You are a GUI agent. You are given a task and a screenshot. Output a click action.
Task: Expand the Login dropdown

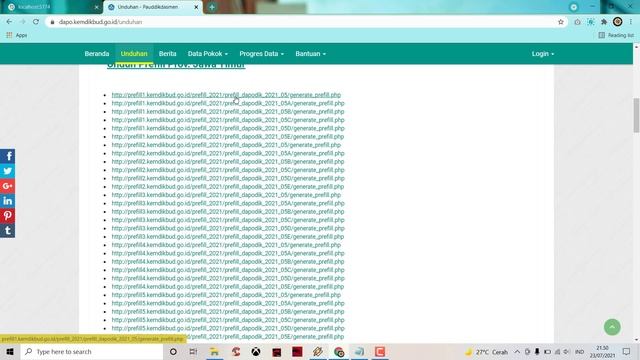(x=542, y=54)
